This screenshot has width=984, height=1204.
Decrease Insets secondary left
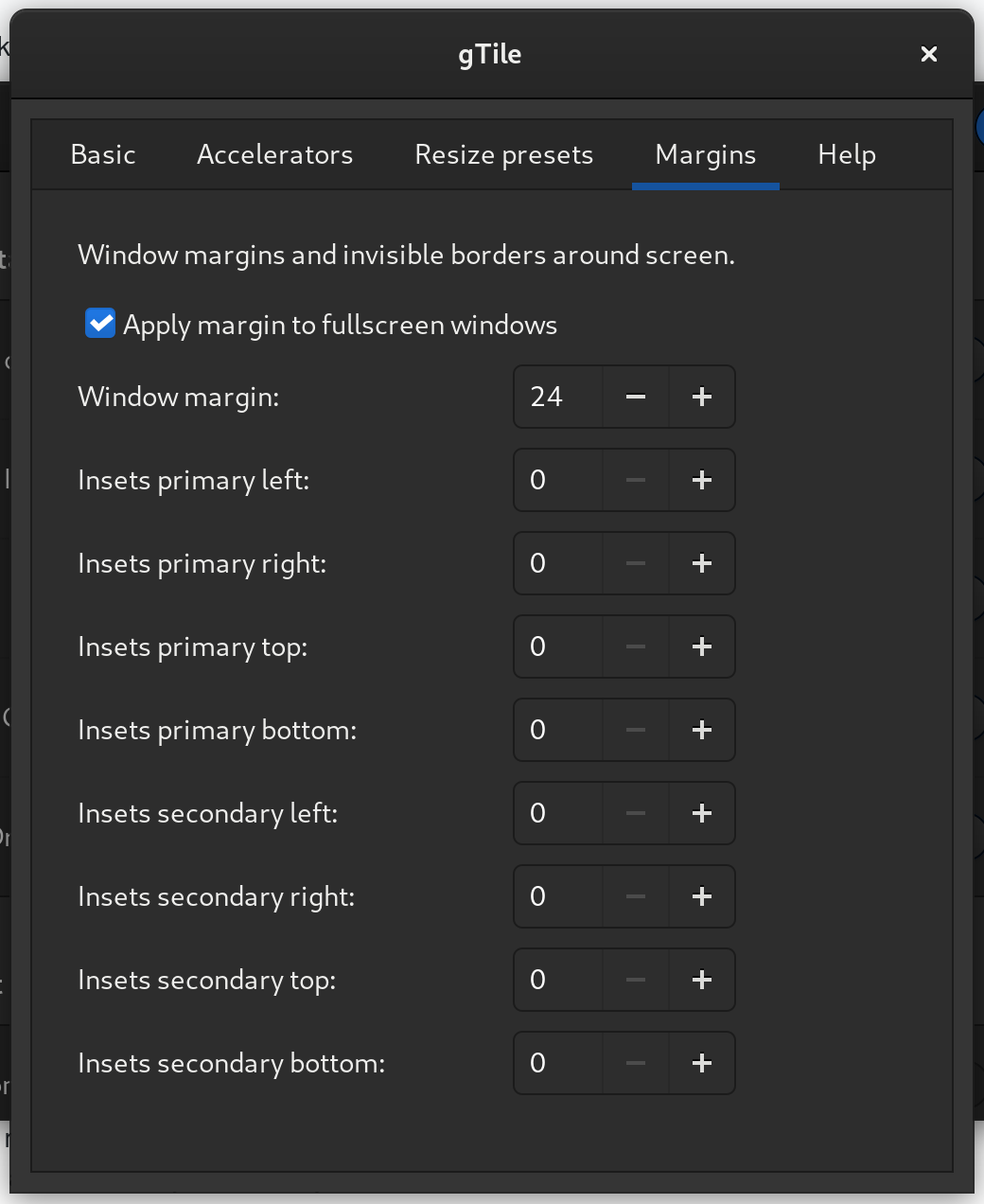click(x=636, y=813)
